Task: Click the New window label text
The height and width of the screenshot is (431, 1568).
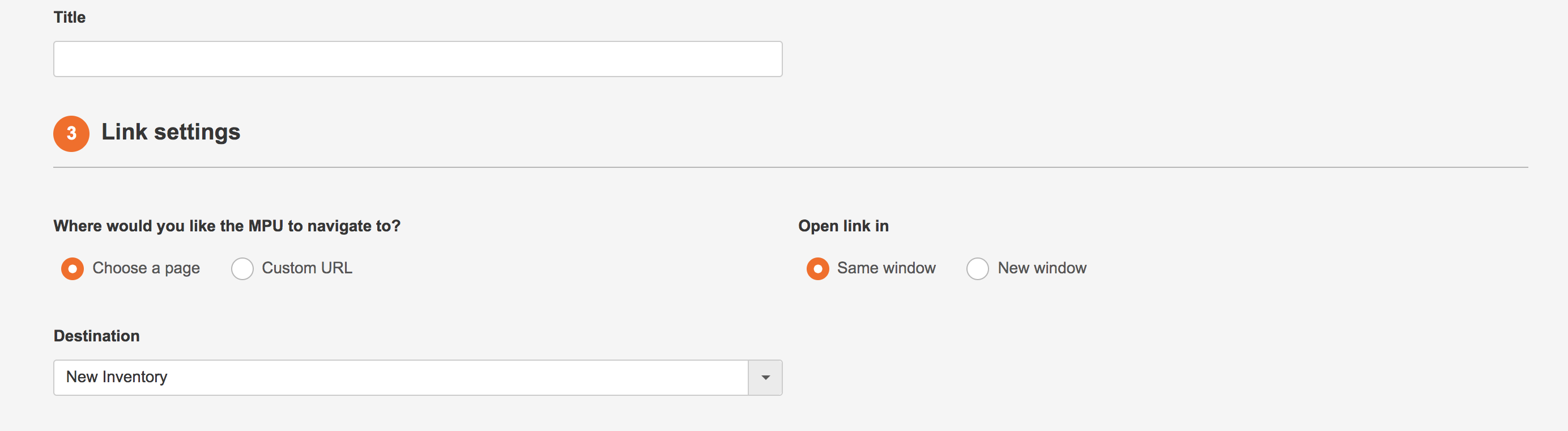Action: pyautogui.click(x=1042, y=268)
